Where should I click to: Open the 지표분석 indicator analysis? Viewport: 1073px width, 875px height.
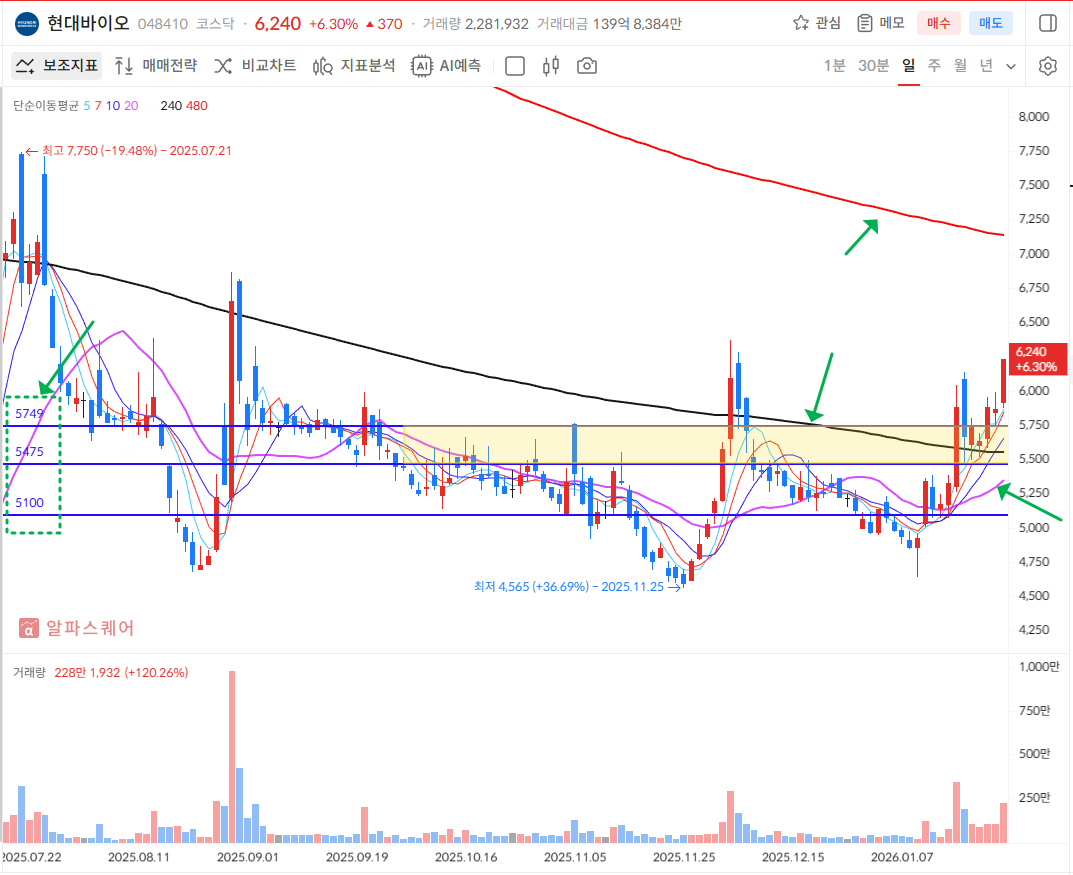click(x=354, y=66)
